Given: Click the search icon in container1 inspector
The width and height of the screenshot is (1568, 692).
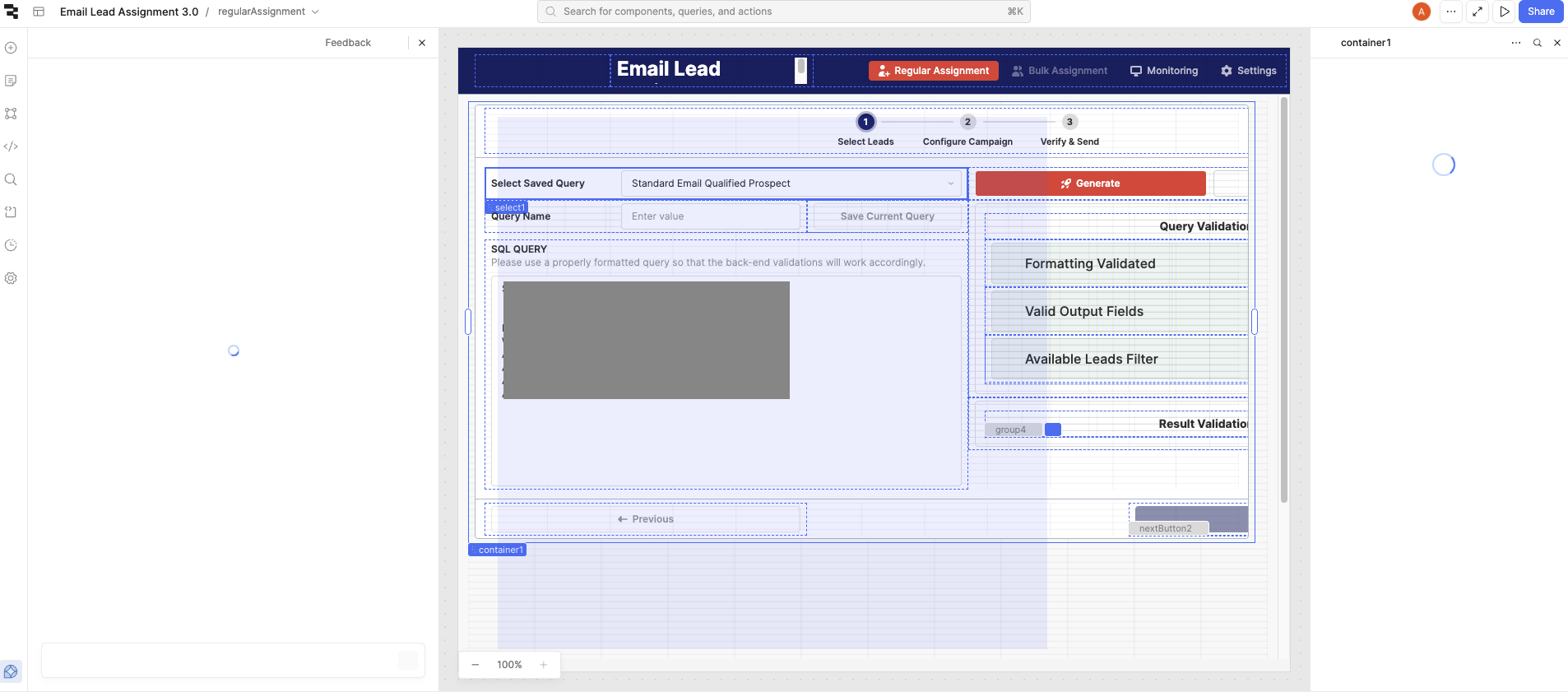Looking at the screenshot, I should (1537, 43).
